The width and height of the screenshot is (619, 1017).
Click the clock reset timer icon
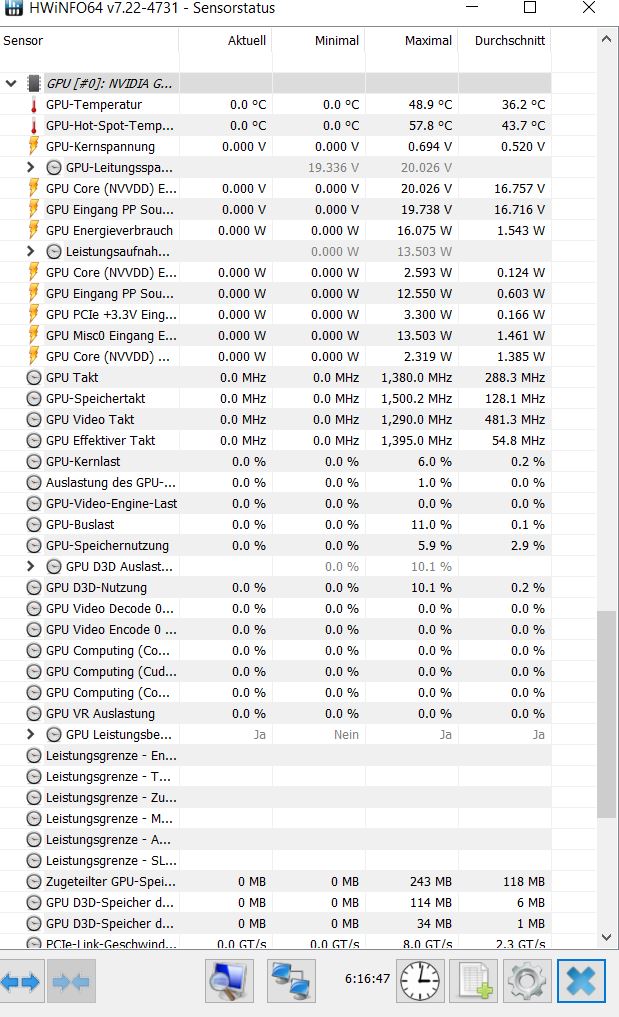tap(419, 981)
